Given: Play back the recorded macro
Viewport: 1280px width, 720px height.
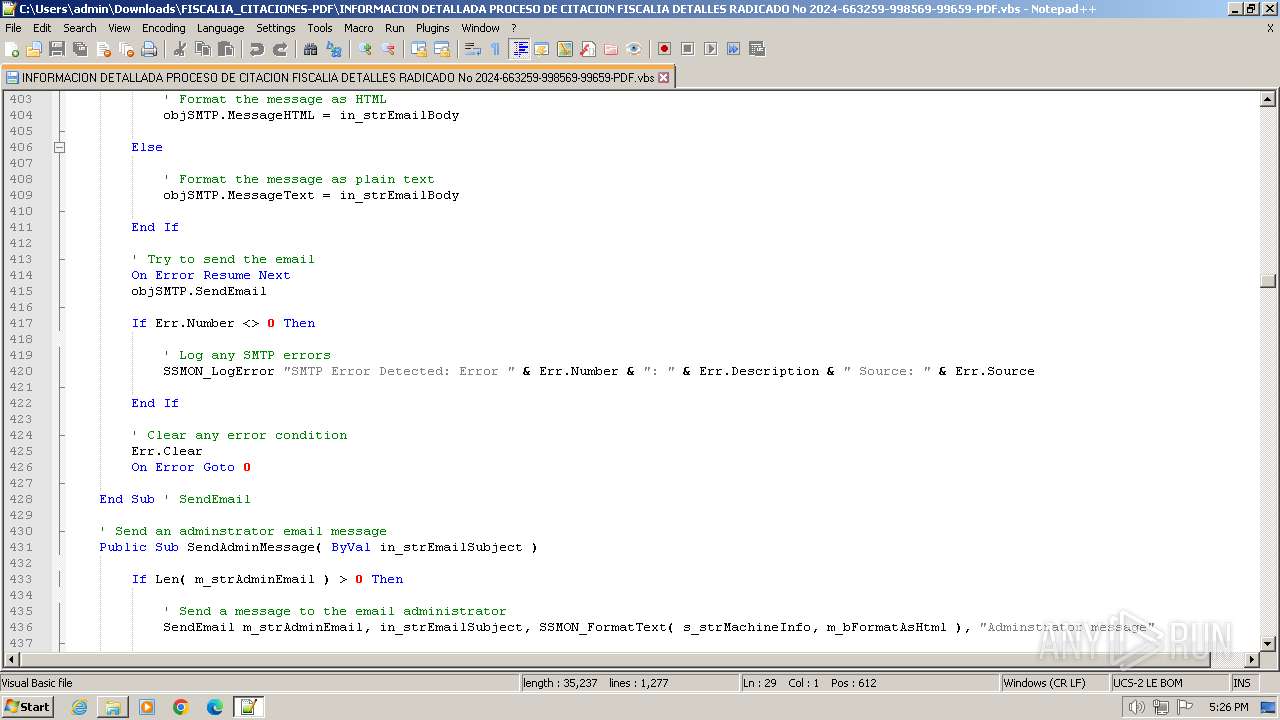Looking at the screenshot, I should click(x=711, y=49).
